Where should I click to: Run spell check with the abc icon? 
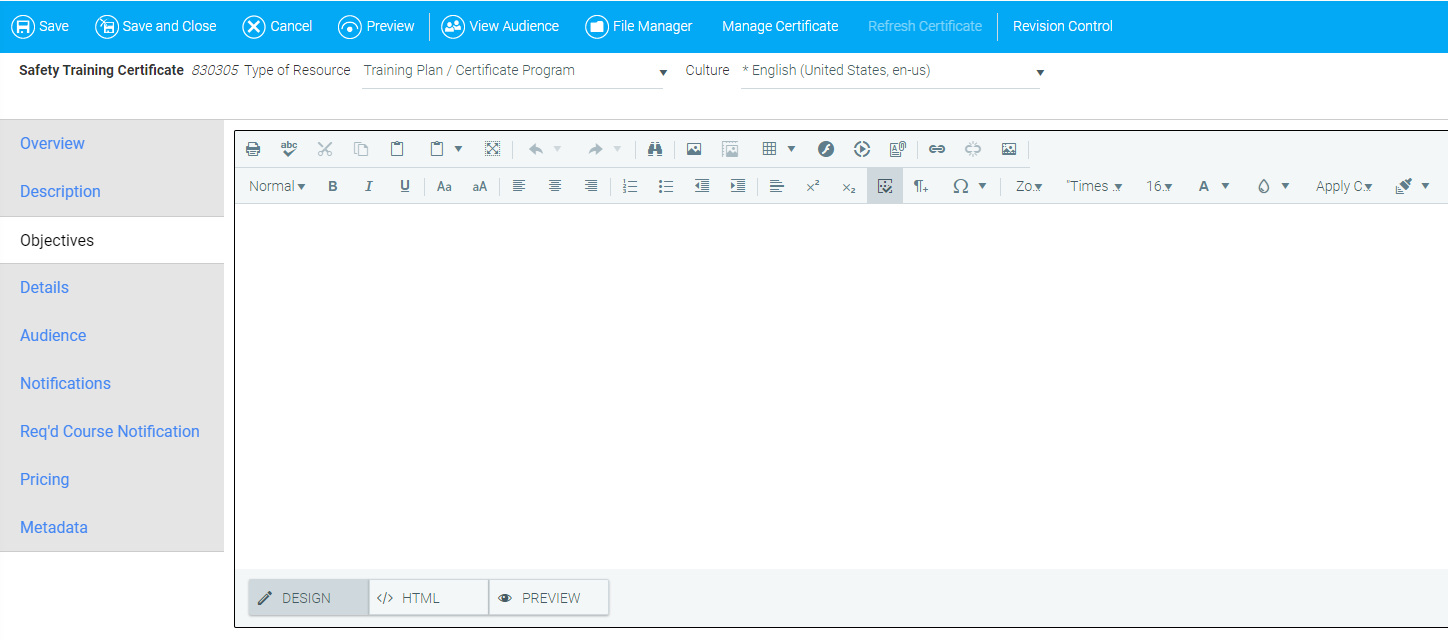click(x=289, y=149)
